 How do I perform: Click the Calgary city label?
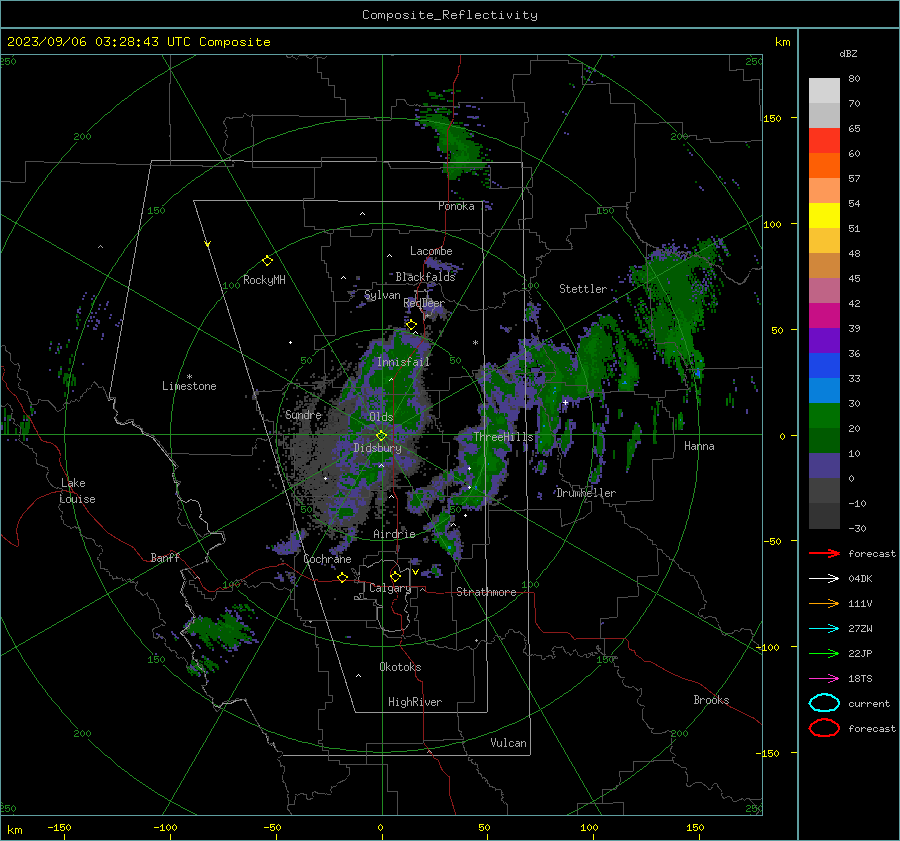pyautogui.click(x=390, y=588)
